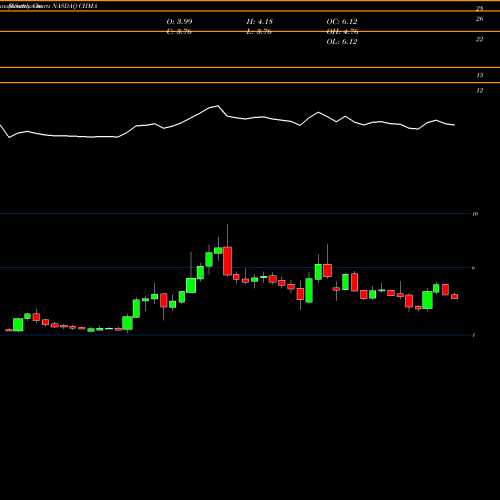Click the tallest red candle at the chart peak
The height and width of the screenshot is (500, 500).
227,261
